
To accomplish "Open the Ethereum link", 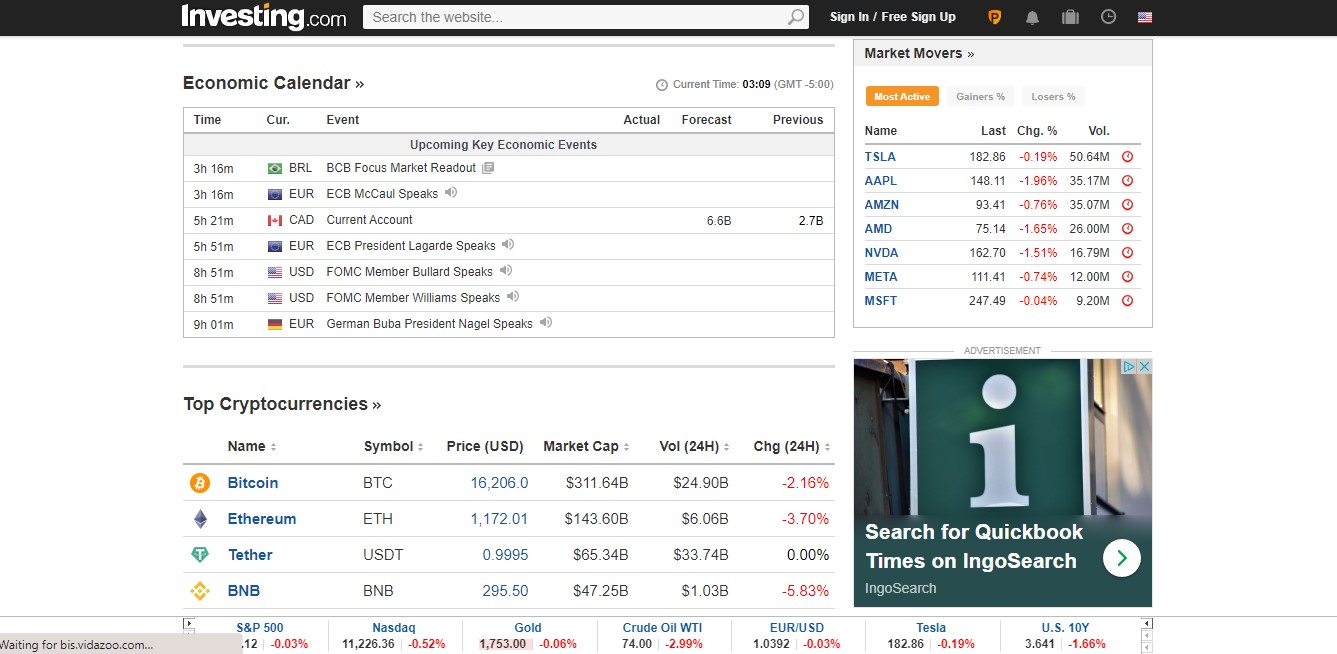I will coord(262,519).
